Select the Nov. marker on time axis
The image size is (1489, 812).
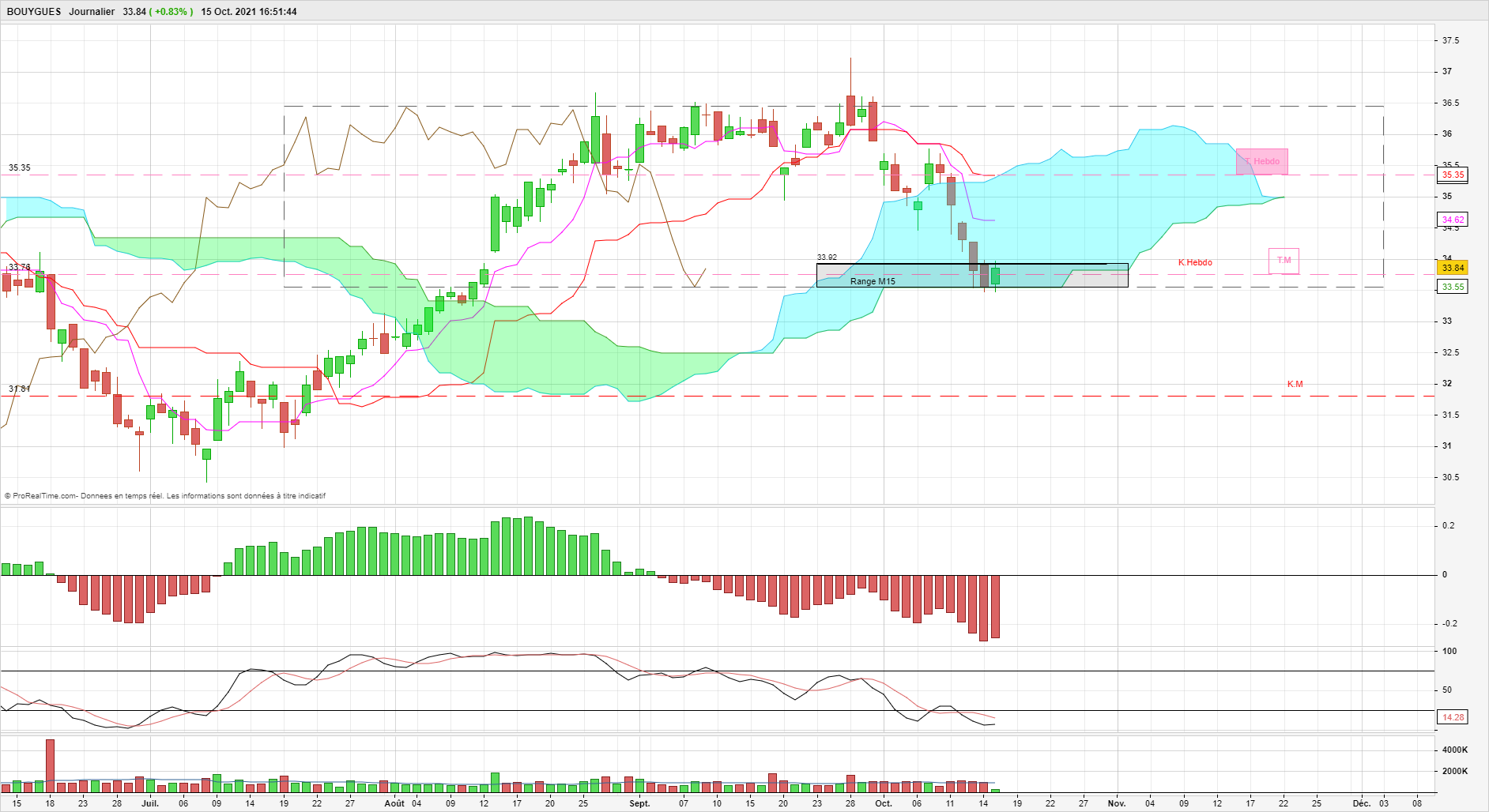tap(1117, 803)
